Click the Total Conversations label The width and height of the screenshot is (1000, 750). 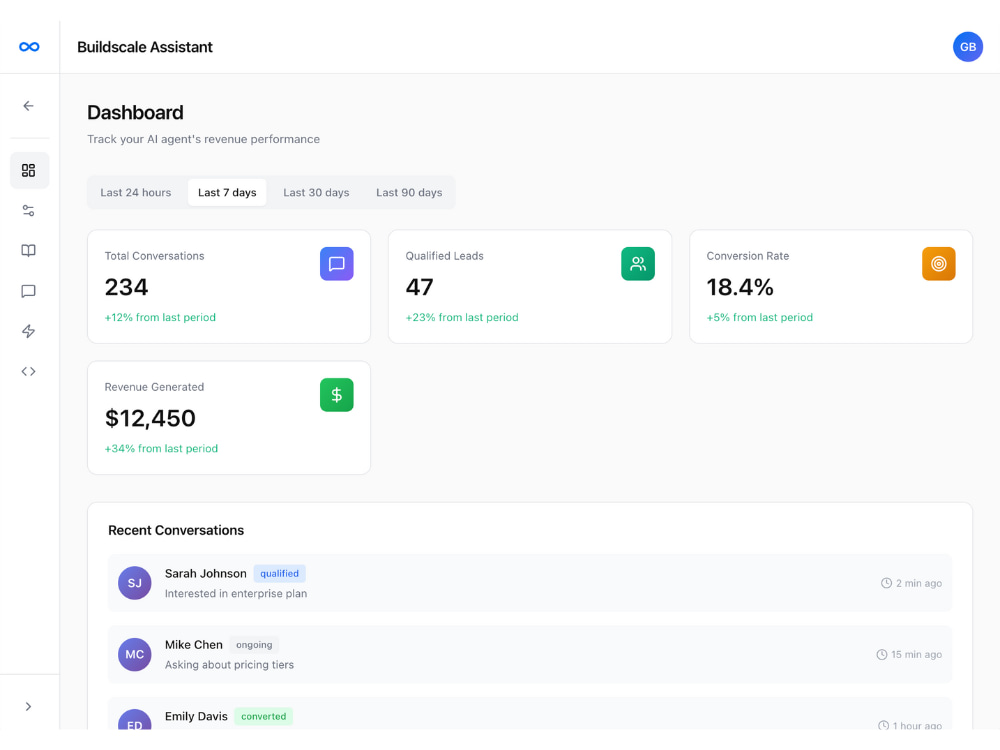point(154,256)
